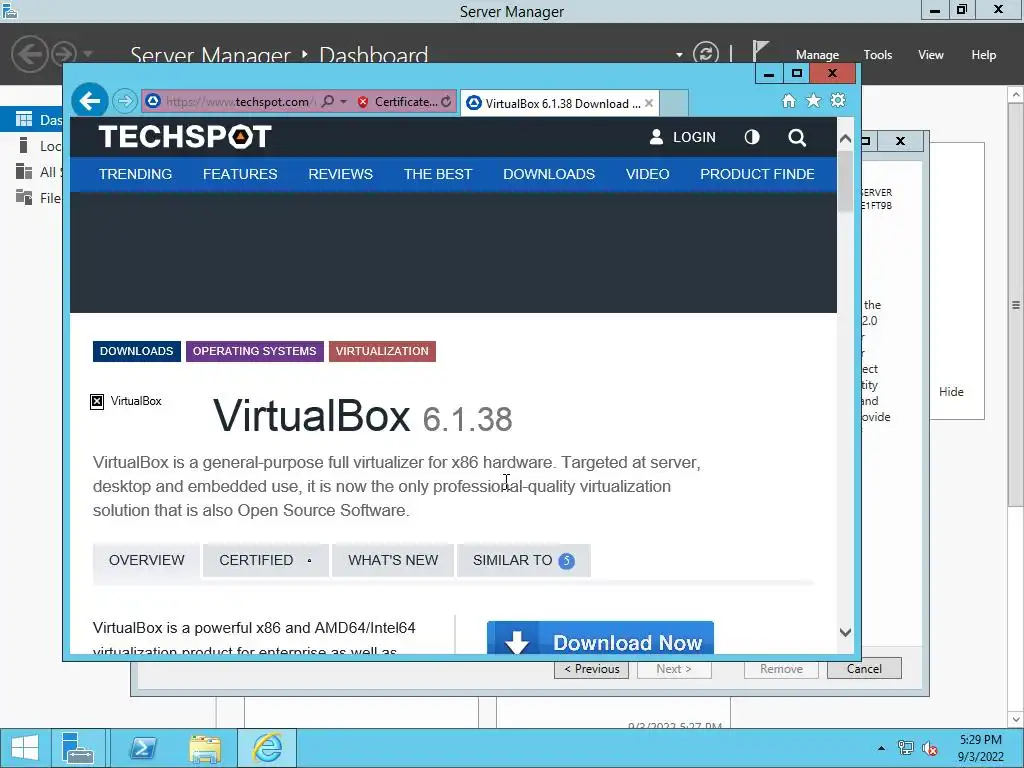Viewport: 1024px width, 768px height.
Task: Click the muted volume tray icon
Action: tap(929, 748)
